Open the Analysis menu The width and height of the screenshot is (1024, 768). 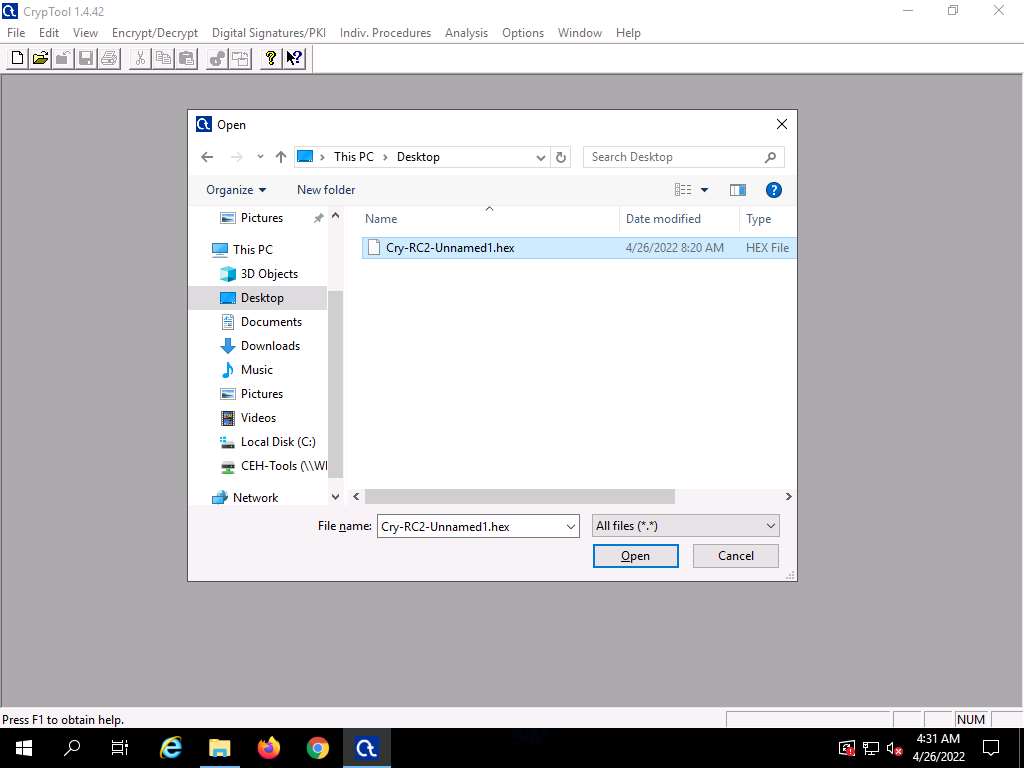coord(466,33)
